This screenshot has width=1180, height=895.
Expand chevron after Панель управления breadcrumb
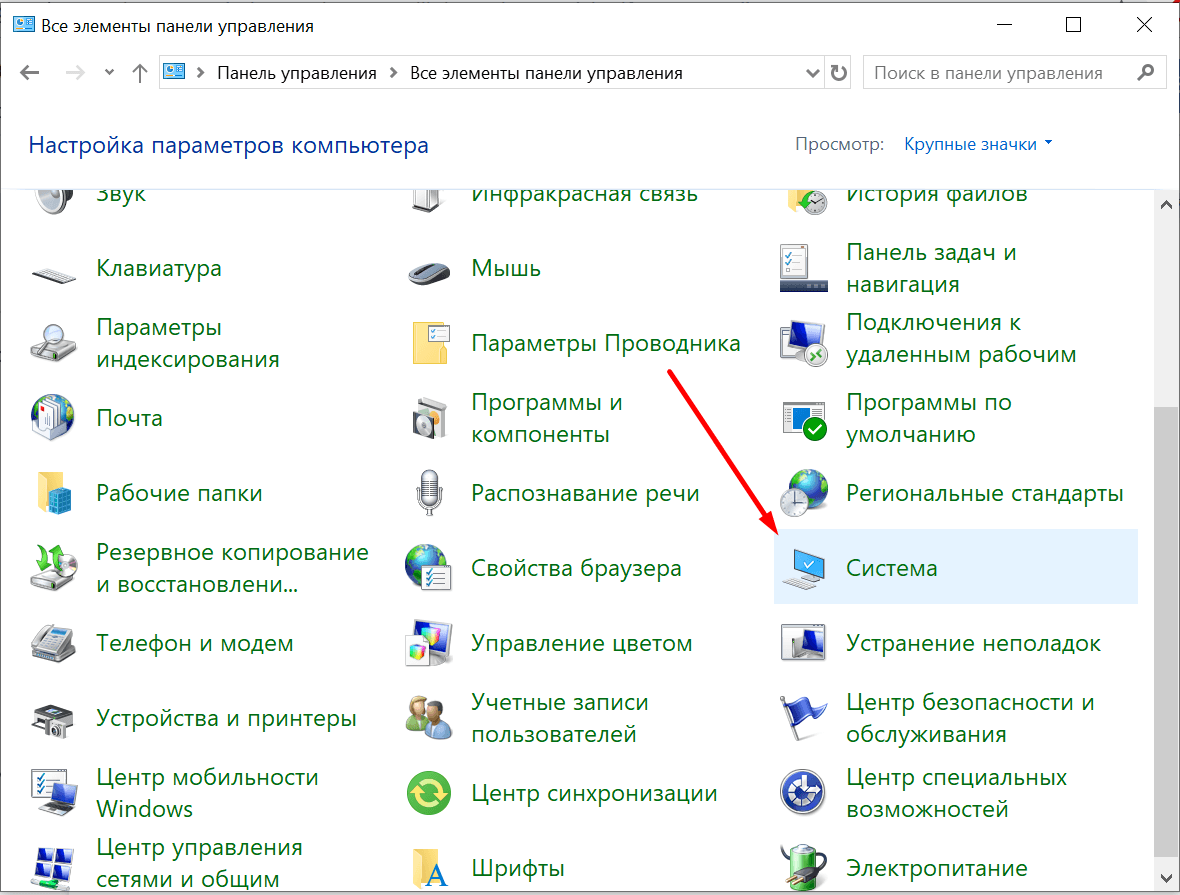point(394,73)
